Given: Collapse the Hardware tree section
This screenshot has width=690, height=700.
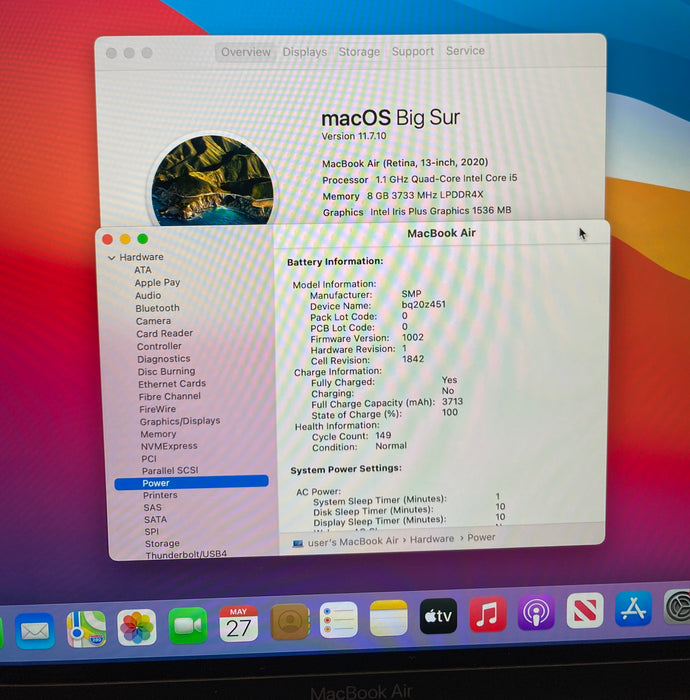Looking at the screenshot, I should pyautogui.click(x=112, y=258).
